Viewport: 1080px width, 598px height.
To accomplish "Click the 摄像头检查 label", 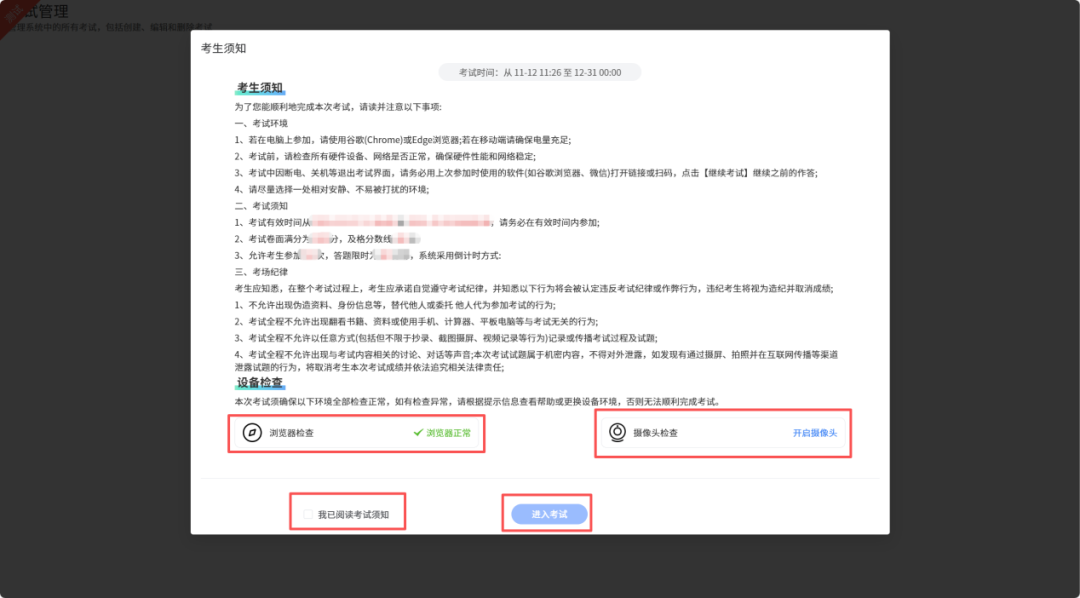I will pos(655,433).
